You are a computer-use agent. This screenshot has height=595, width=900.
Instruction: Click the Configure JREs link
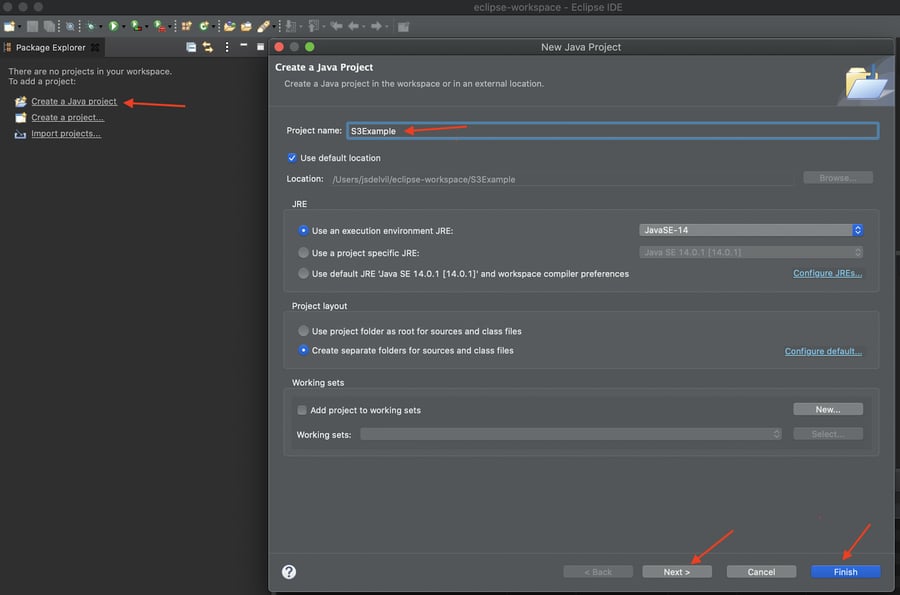[x=826, y=272]
